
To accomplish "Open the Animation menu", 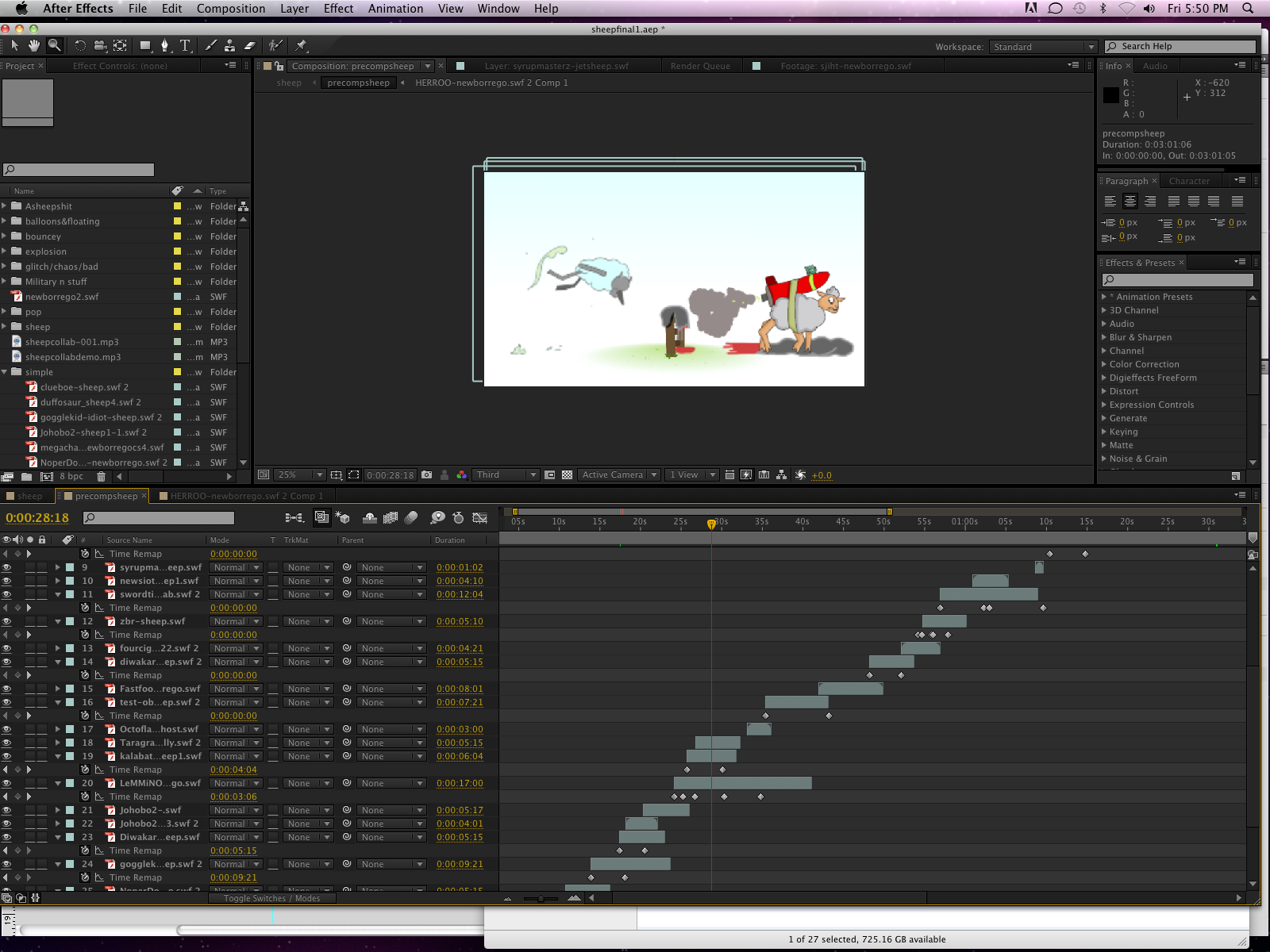I will click(x=395, y=9).
